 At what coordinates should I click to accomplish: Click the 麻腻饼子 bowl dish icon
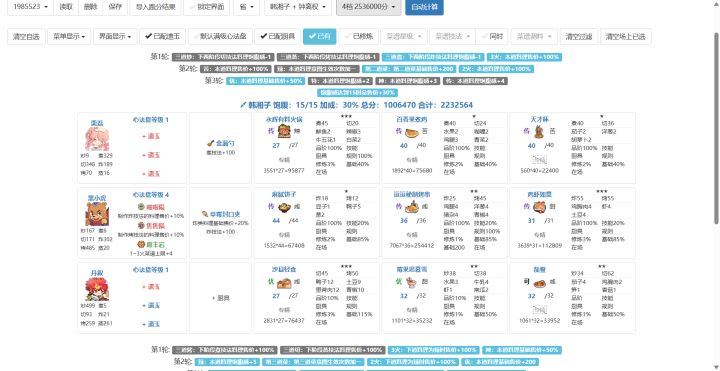click(x=284, y=207)
